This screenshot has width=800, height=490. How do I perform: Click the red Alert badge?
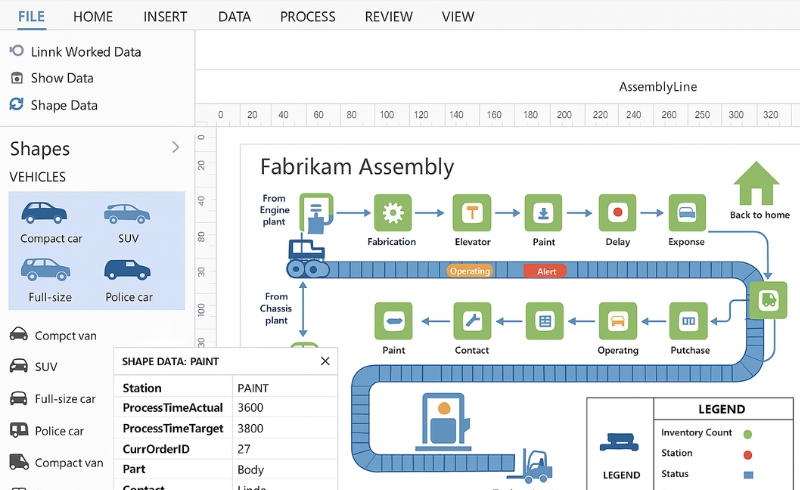pos(545,272)
